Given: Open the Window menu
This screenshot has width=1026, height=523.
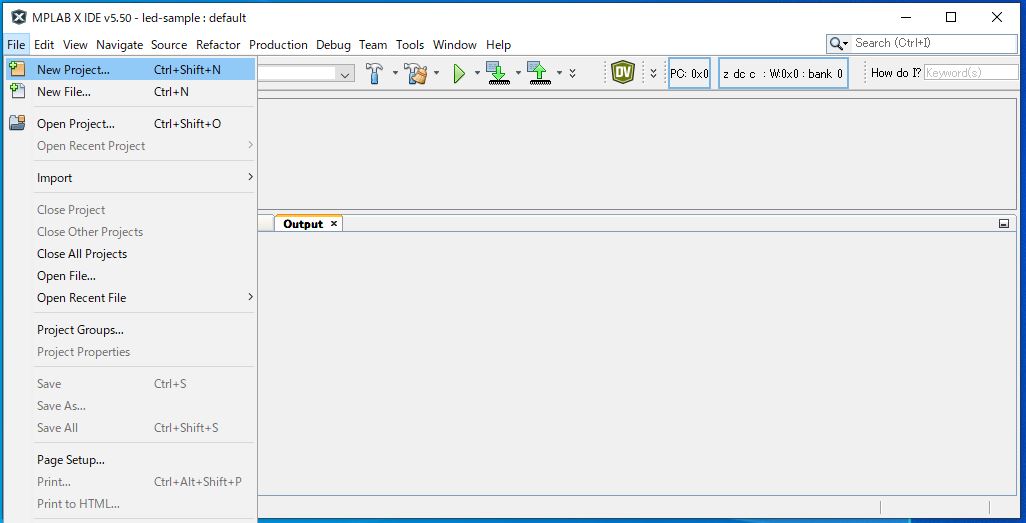Looking at the screenshot, I should (455, 45).
